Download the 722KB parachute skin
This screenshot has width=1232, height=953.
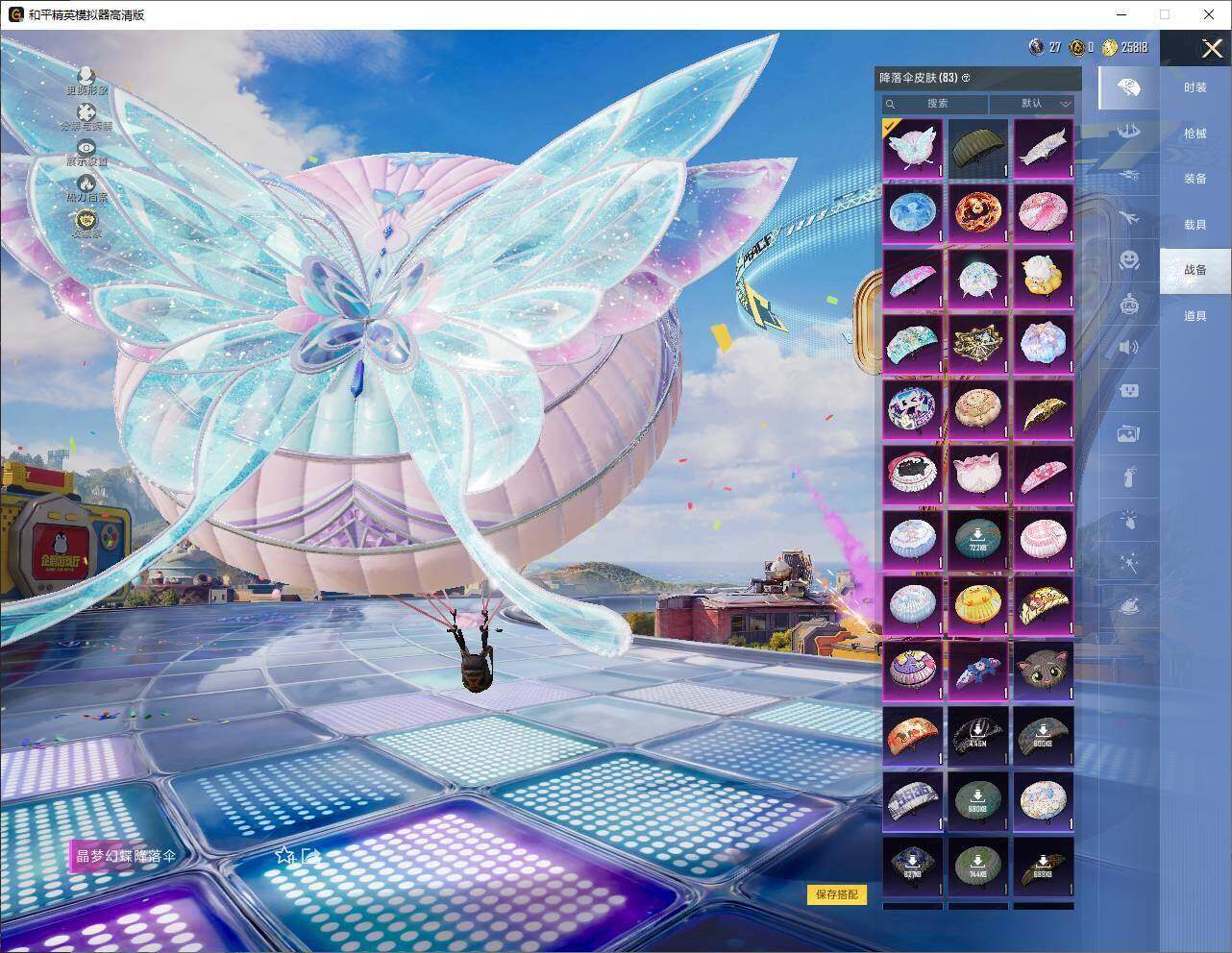click(x=978, y=541)
